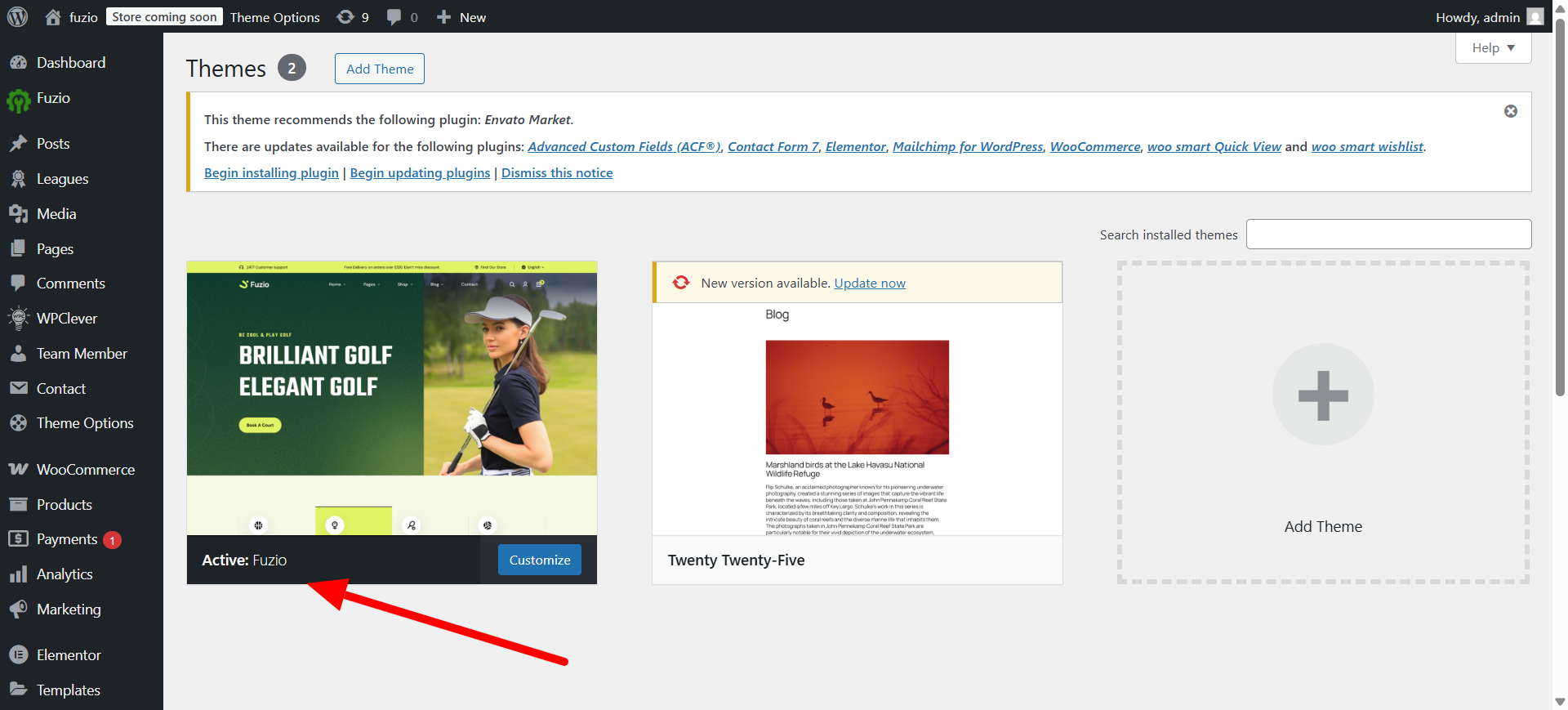Open the New content menu label
The image size is (1568, 710).
click(x=473, y=17)
